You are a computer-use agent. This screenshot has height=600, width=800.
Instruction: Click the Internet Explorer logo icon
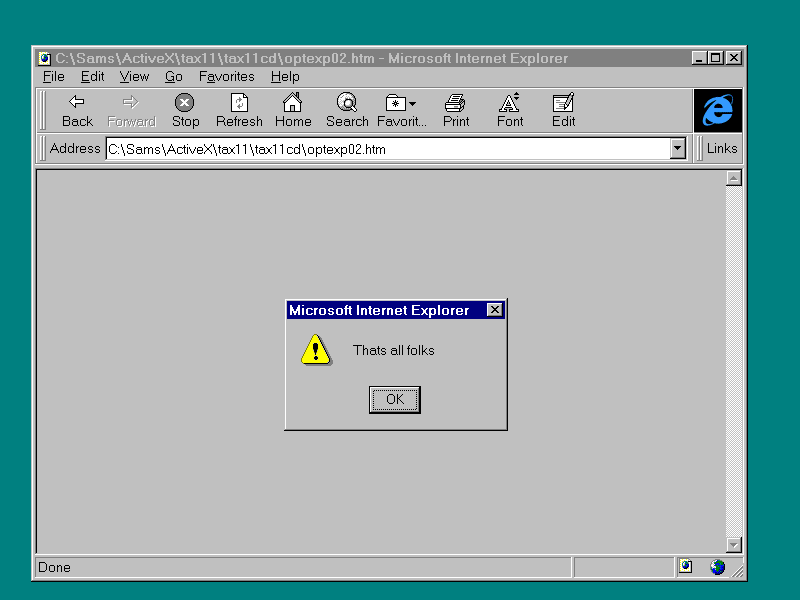(718, 110)
